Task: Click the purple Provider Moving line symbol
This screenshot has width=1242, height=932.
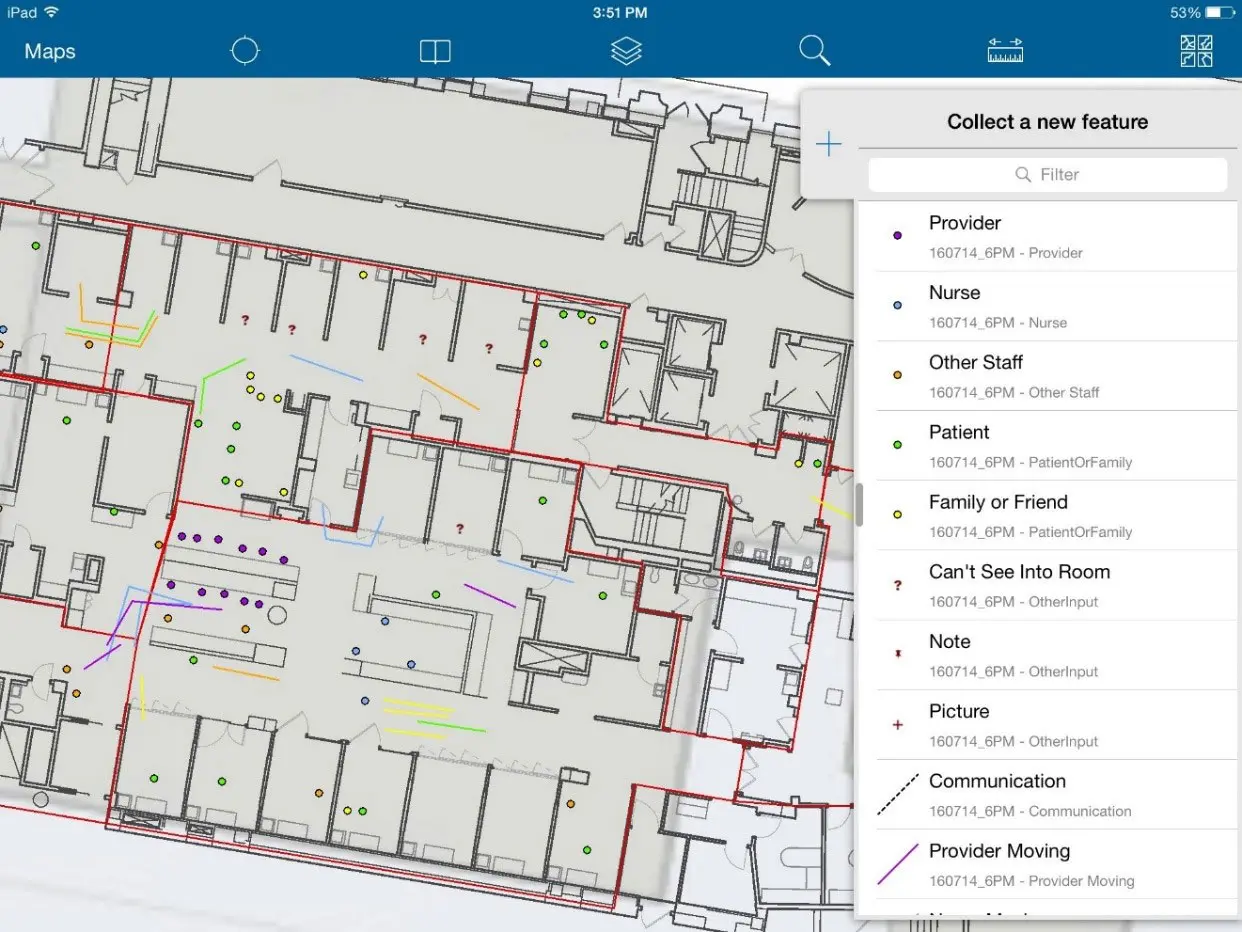Action: (898, 864)
